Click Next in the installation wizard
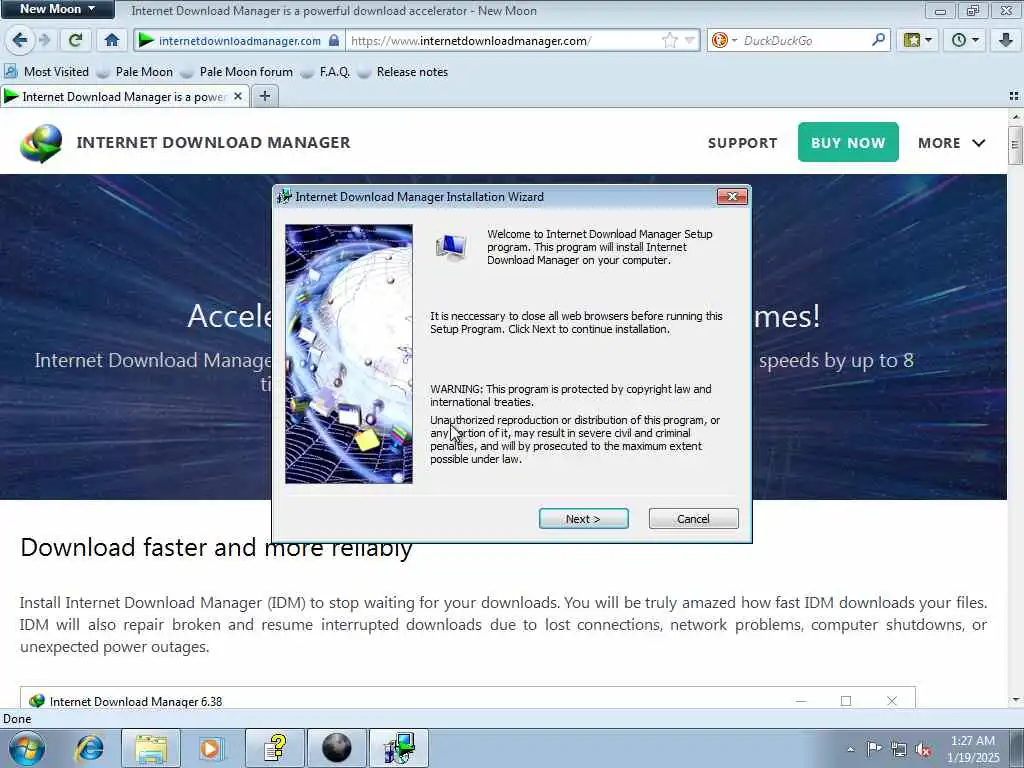The width and height of the screenshot is (1024, 768). (583, 519)
